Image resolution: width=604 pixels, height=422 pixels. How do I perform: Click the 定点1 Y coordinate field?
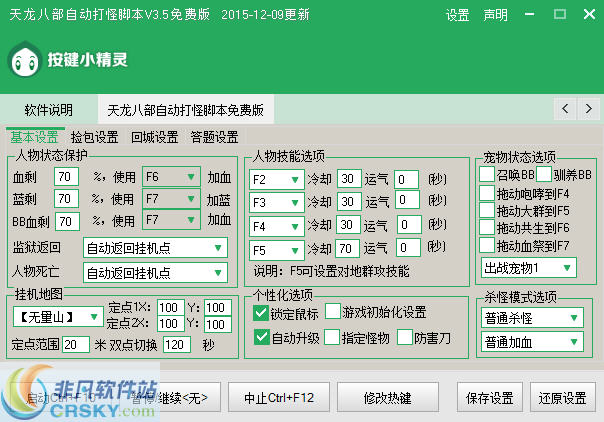click(218, 307)
